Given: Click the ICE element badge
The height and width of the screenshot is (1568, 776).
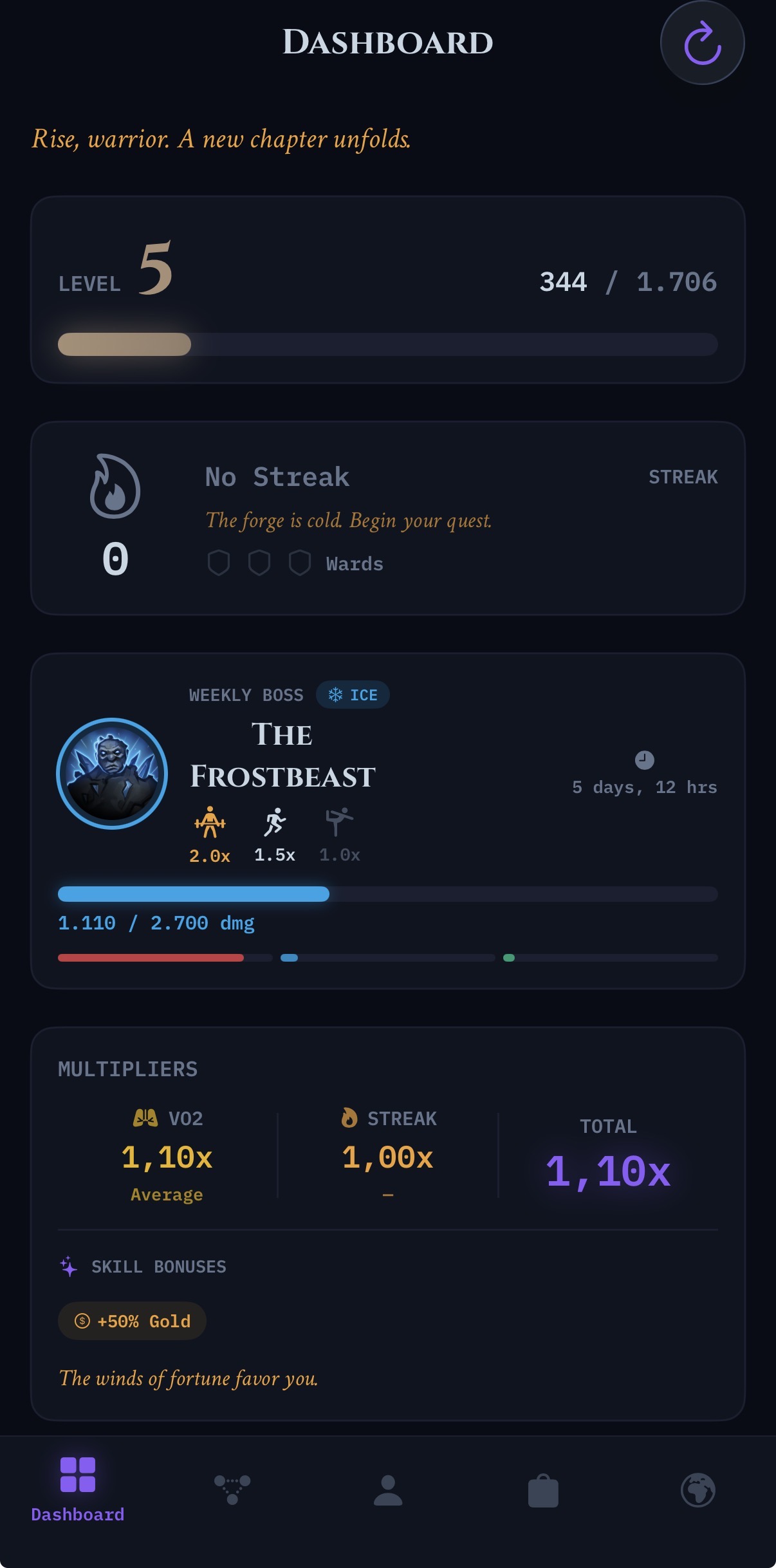Looking at the screenshot, I should pos(353,695).
